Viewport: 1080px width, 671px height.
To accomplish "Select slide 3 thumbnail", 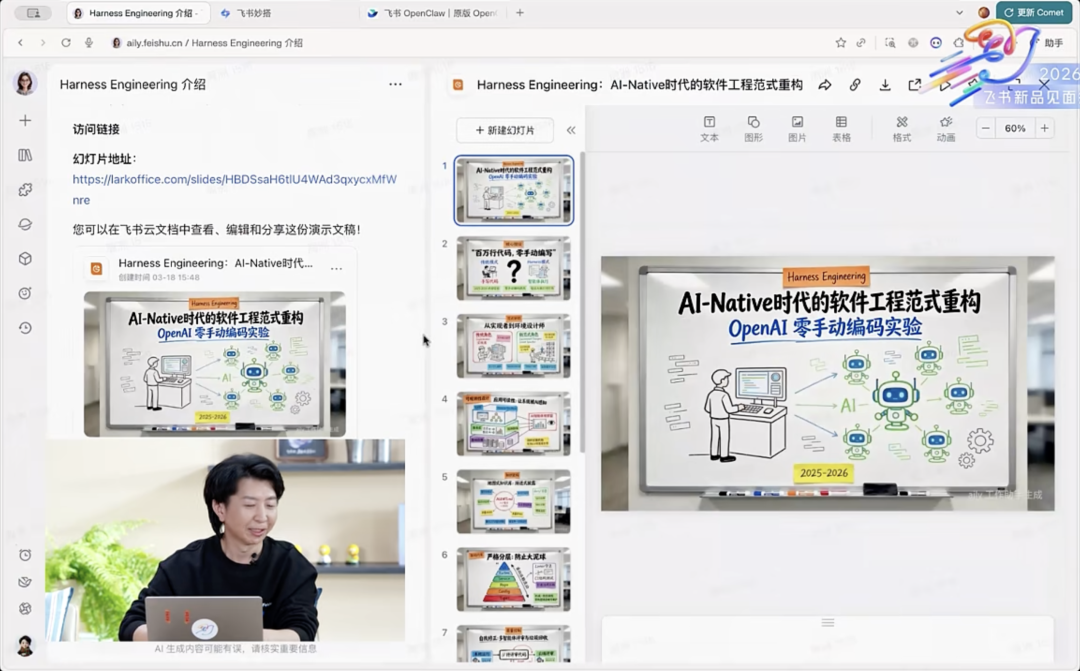I will click(513, 346).
